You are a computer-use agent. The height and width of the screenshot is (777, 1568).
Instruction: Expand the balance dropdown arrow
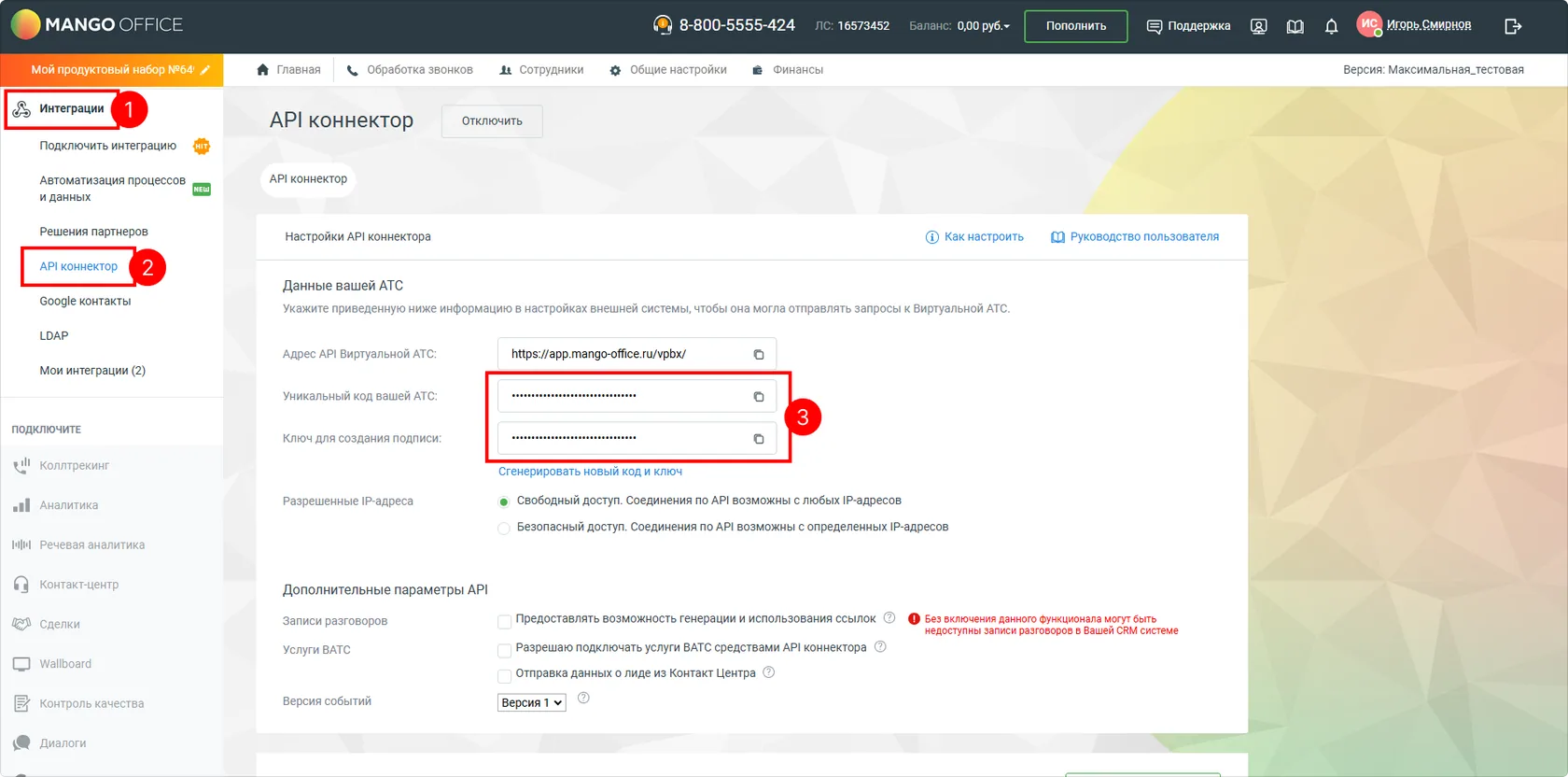tap(1007, 26)
